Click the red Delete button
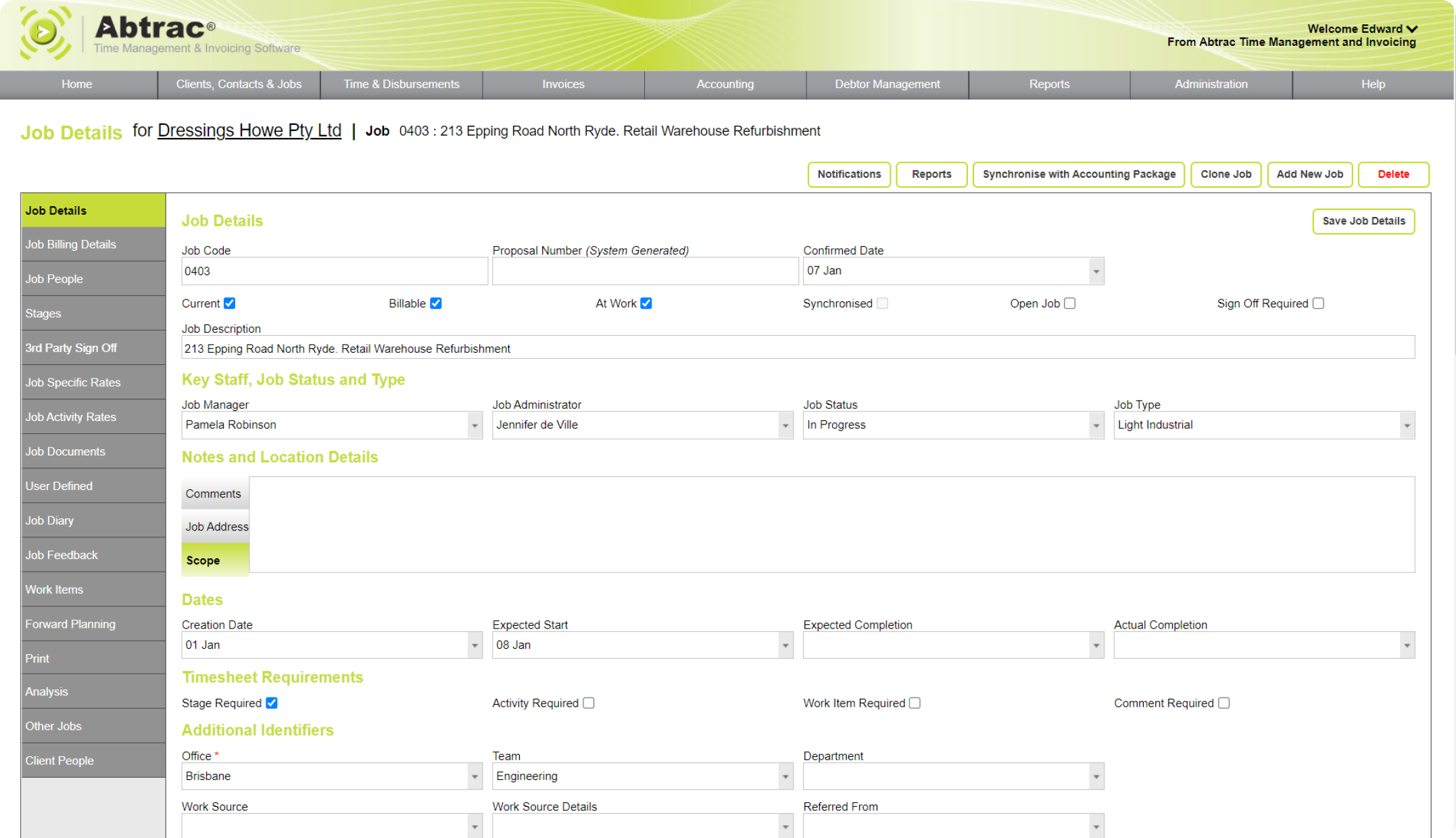The width and height of the screenshot is (1456, 838). pyautogui.click(x=1394, y=174)
